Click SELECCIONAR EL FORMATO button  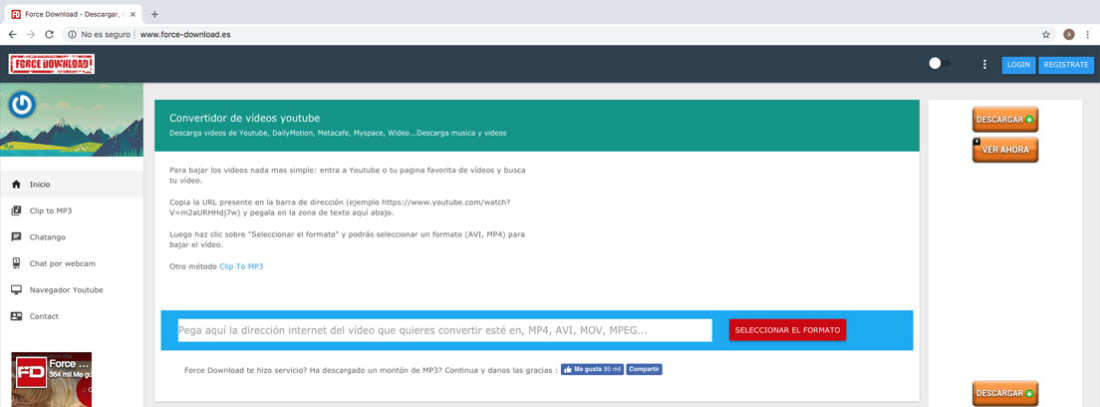point(787,330)
